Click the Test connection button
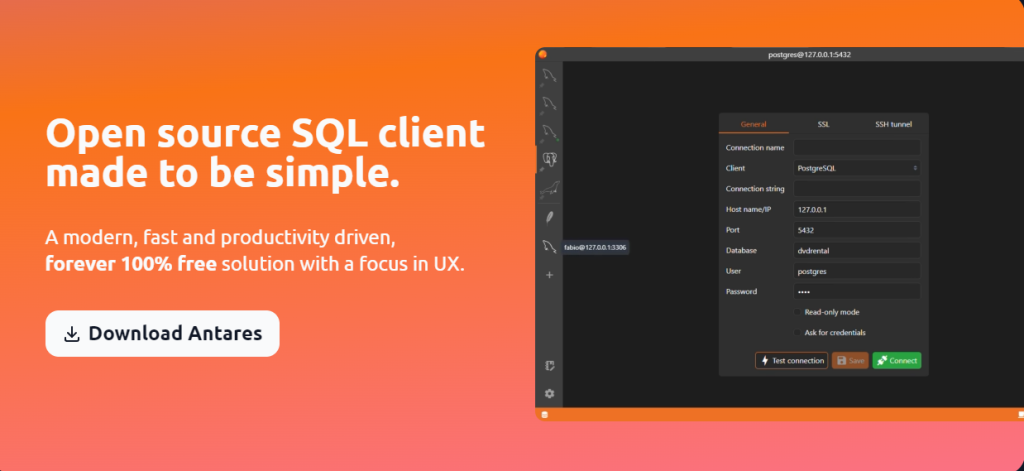This screenshot has height=471, width=1024. [792, 361]
